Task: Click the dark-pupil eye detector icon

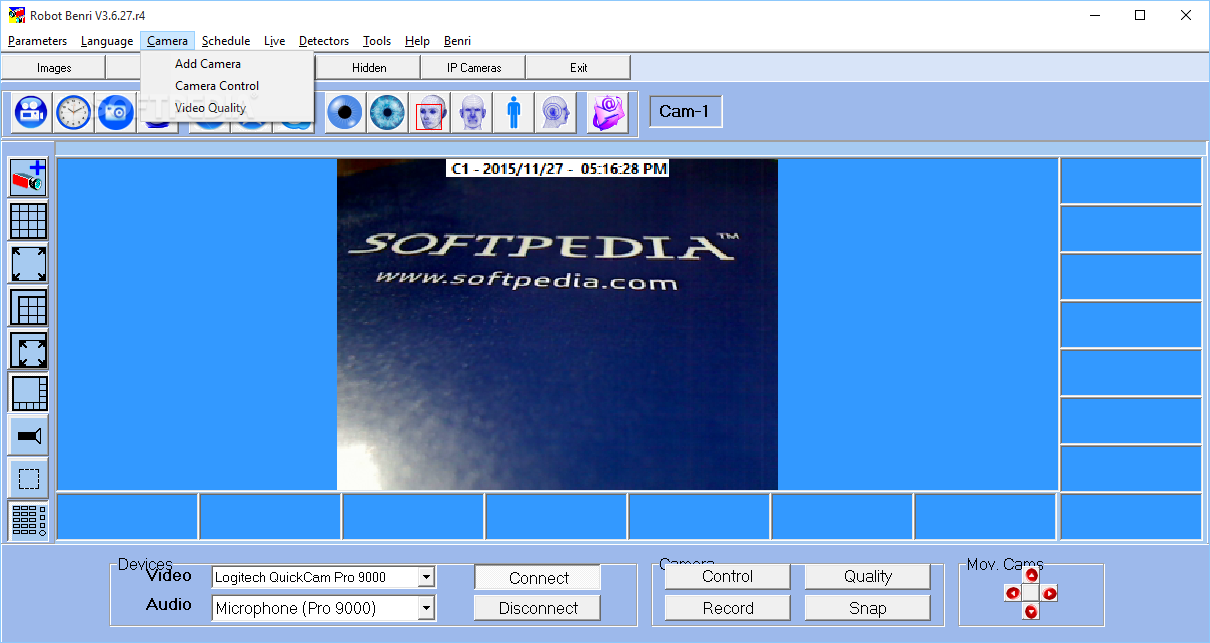Action: [345, 112]
